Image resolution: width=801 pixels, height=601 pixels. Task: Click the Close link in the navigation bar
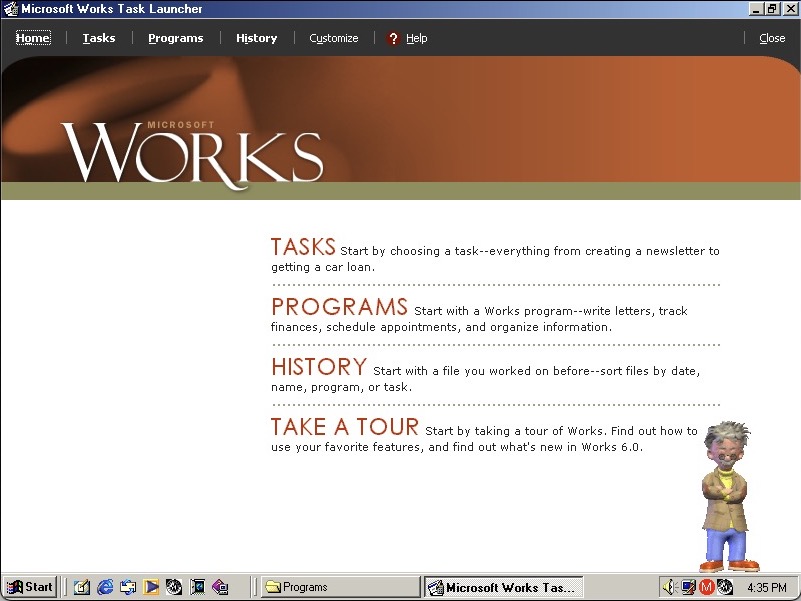coord(772,38)
